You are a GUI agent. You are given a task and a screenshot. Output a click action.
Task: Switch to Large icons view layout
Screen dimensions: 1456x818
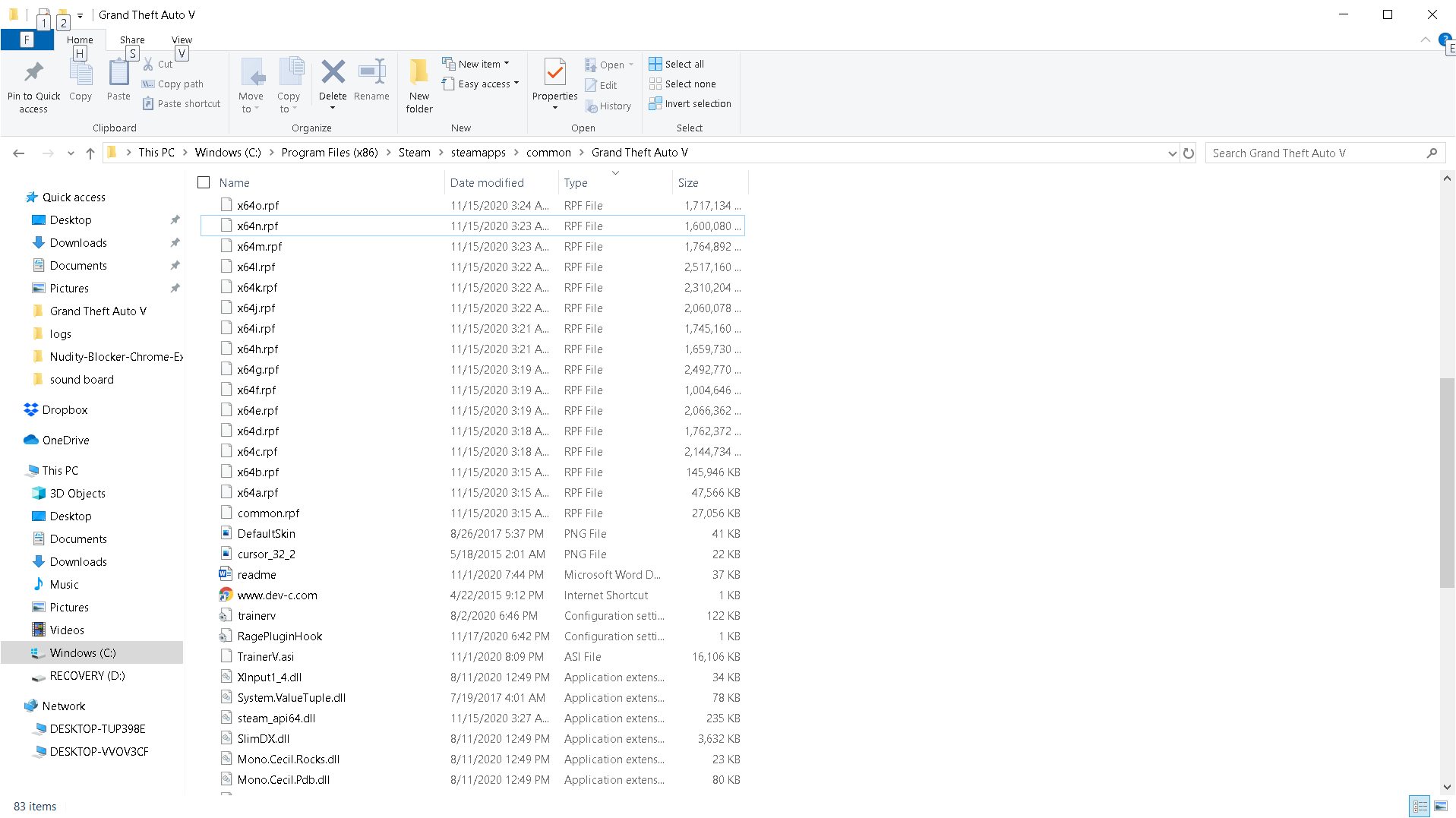point(1441,807)
